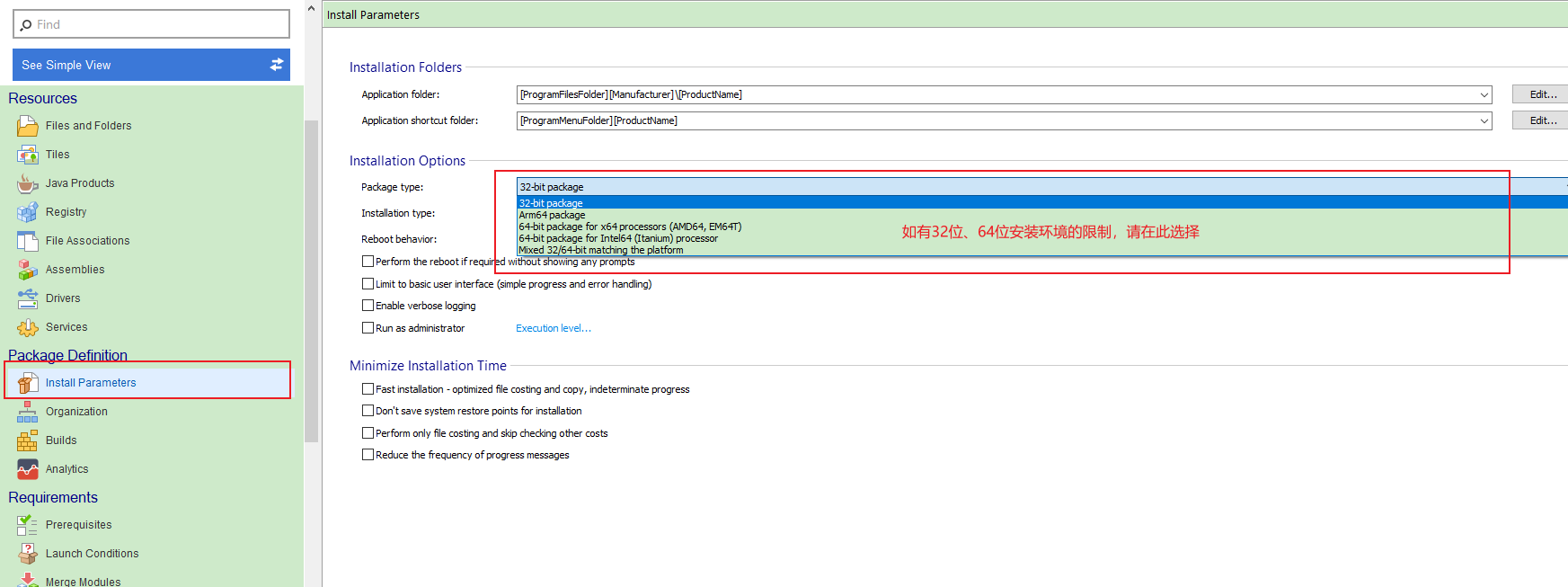Image resolution: width=1568 pixels, height=587 pixels.
Task: Click the Install Parameters box icon
Action: coord(28,383)
